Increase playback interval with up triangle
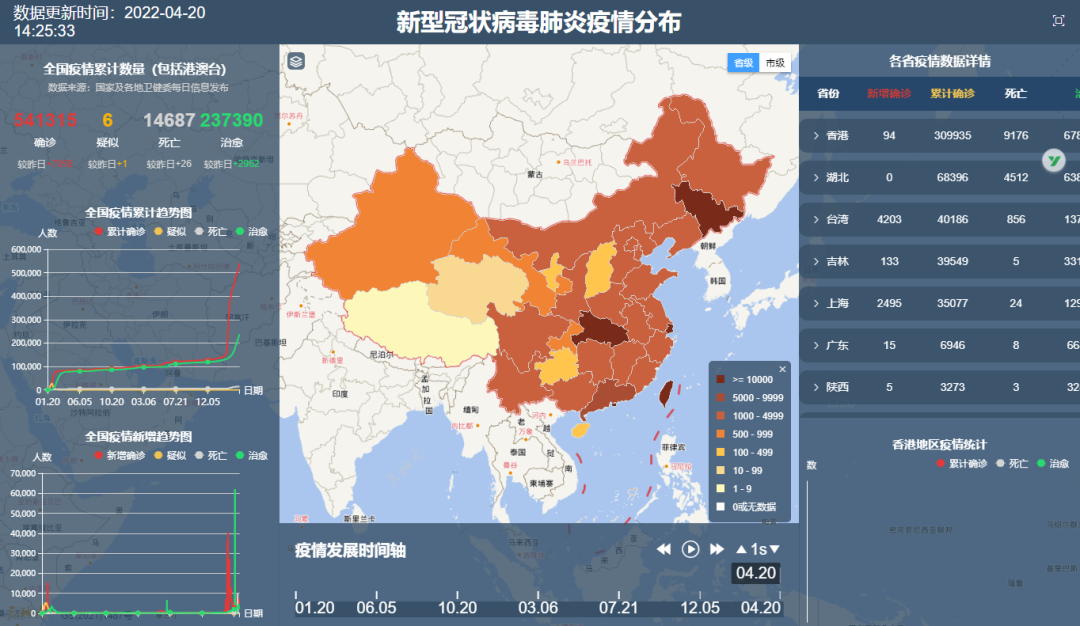This screenshot has height=626, width=1080. click(x=741, y=549)
